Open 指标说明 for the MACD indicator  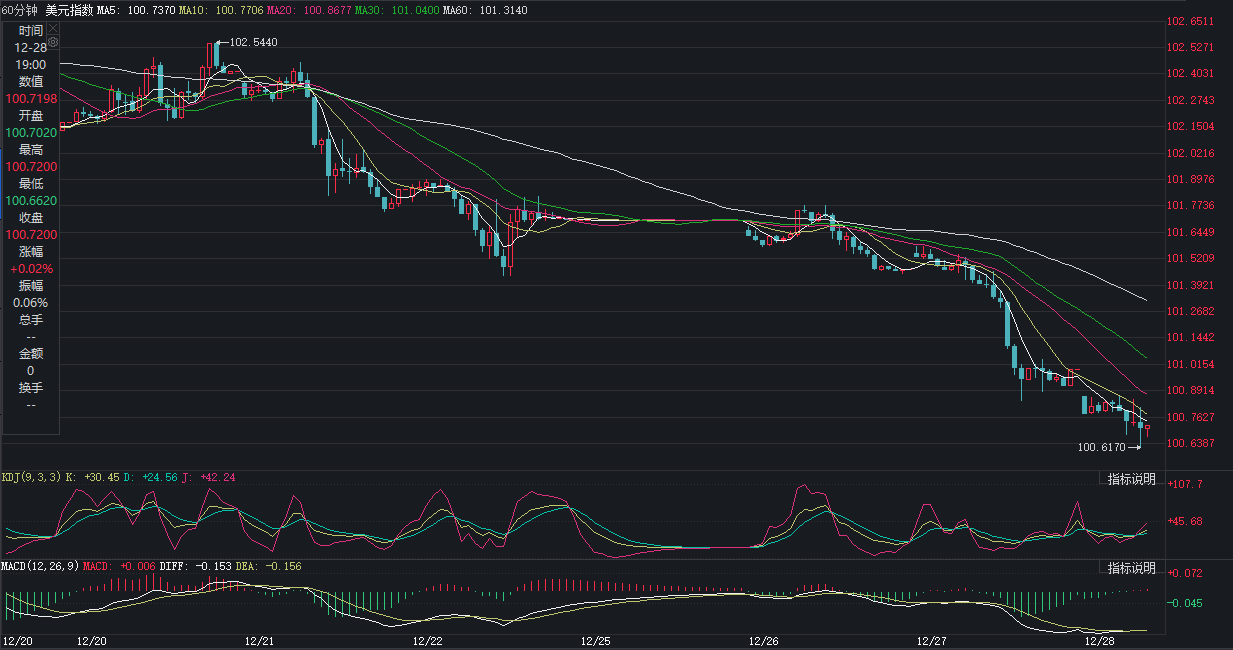1131,568
